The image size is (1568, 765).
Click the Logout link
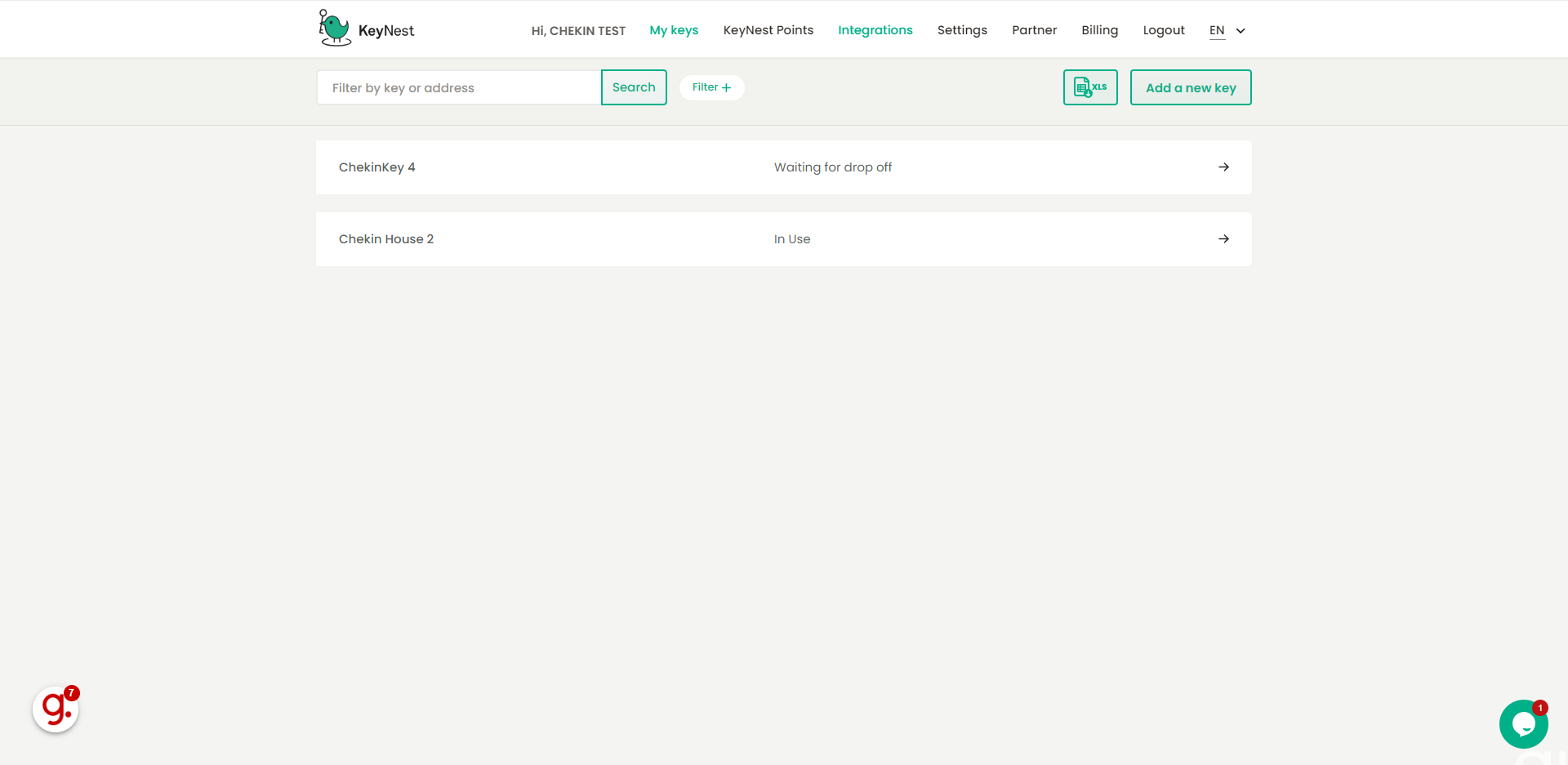click(x=1163, y=30)
